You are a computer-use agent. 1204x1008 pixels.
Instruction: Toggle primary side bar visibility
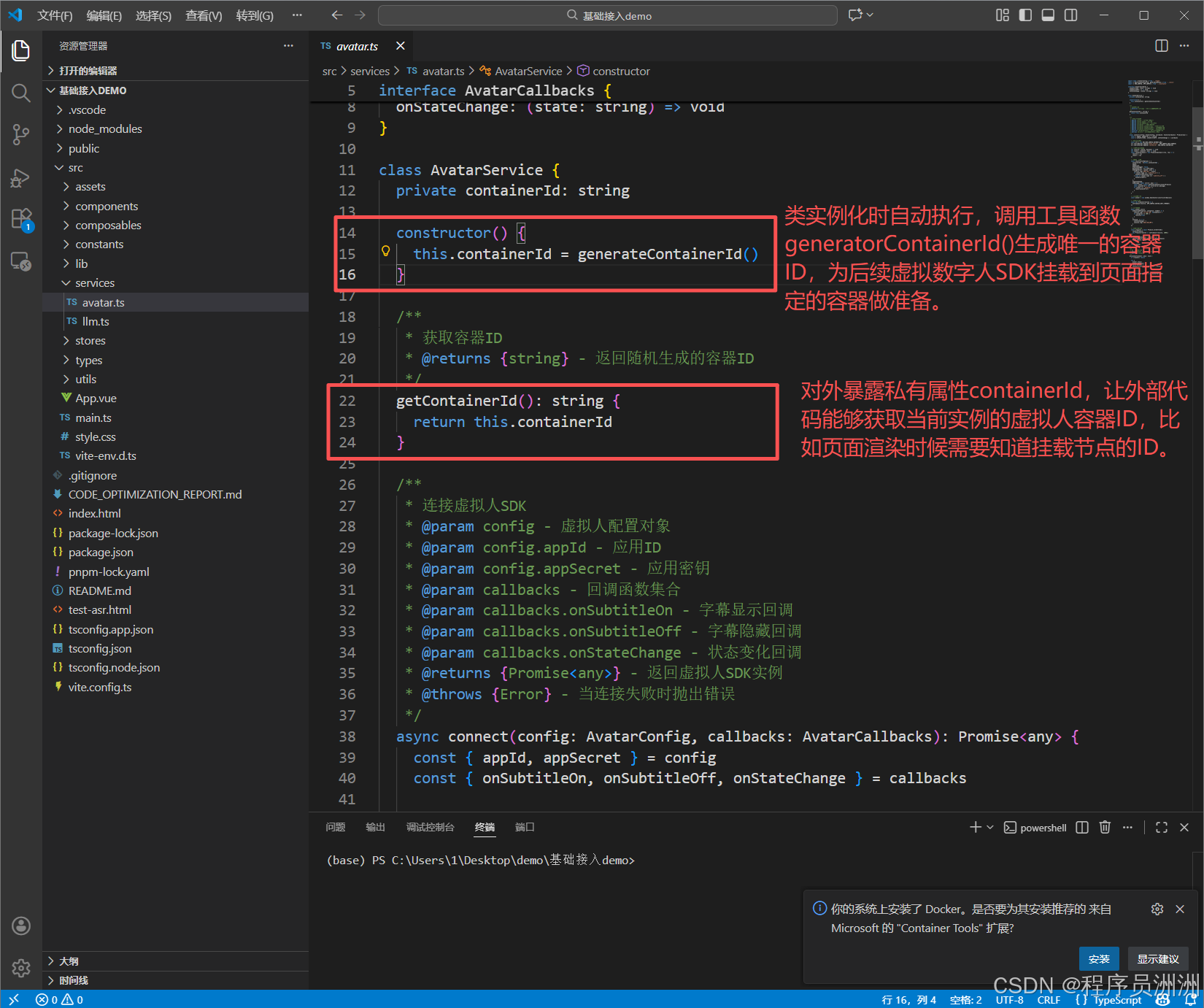click(x=1025, y=15)
